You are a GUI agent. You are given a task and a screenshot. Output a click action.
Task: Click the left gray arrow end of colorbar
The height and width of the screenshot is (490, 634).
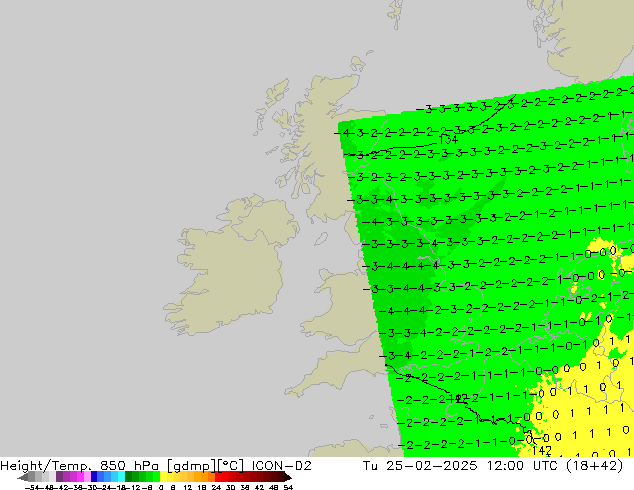23,477
